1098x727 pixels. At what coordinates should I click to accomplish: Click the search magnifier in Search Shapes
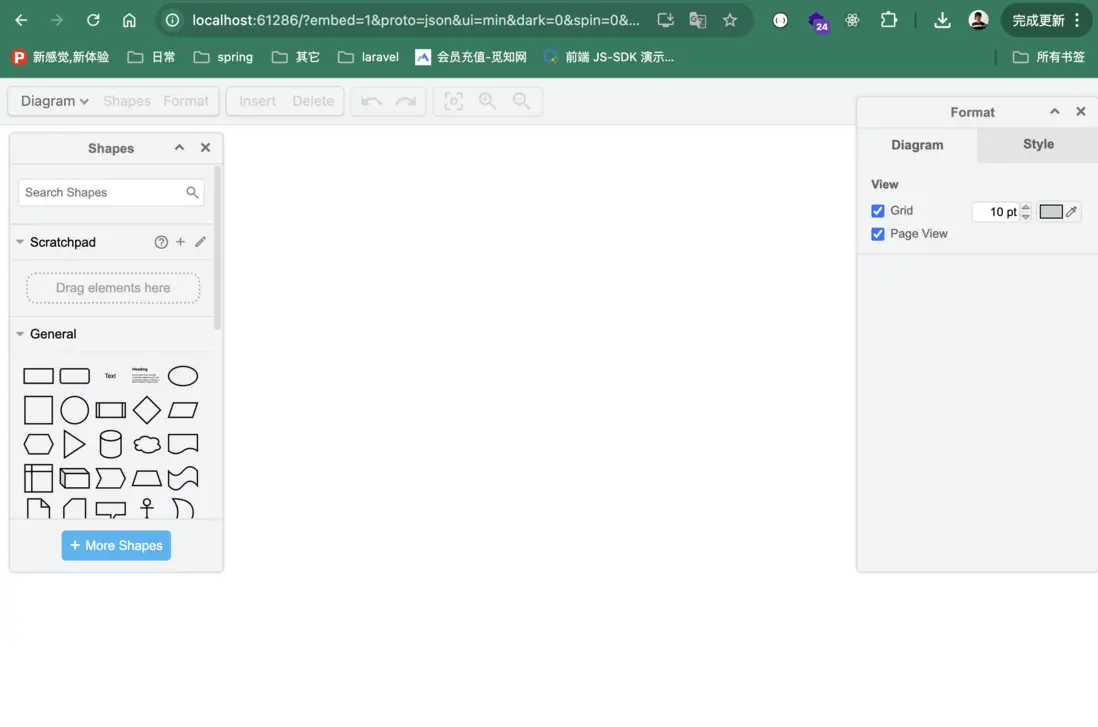point(192,192)
